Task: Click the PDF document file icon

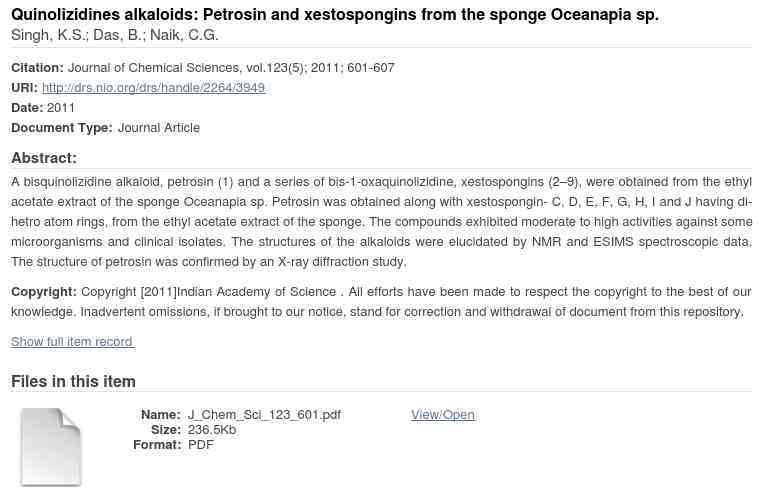Action: (50, 447)
